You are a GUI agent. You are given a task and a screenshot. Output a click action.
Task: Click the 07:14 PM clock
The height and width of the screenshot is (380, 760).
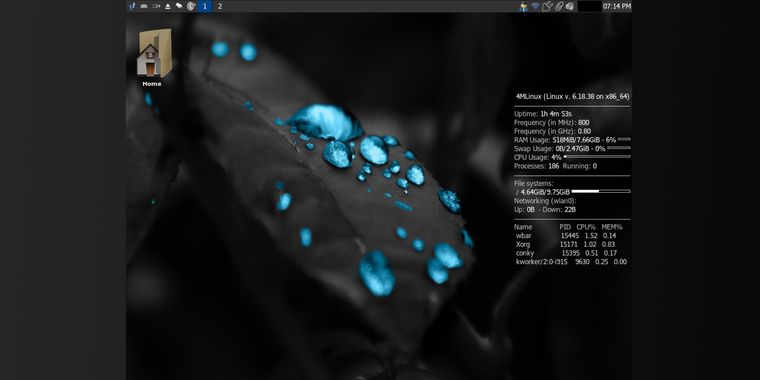pyautogui.click(x=617, y=6)
